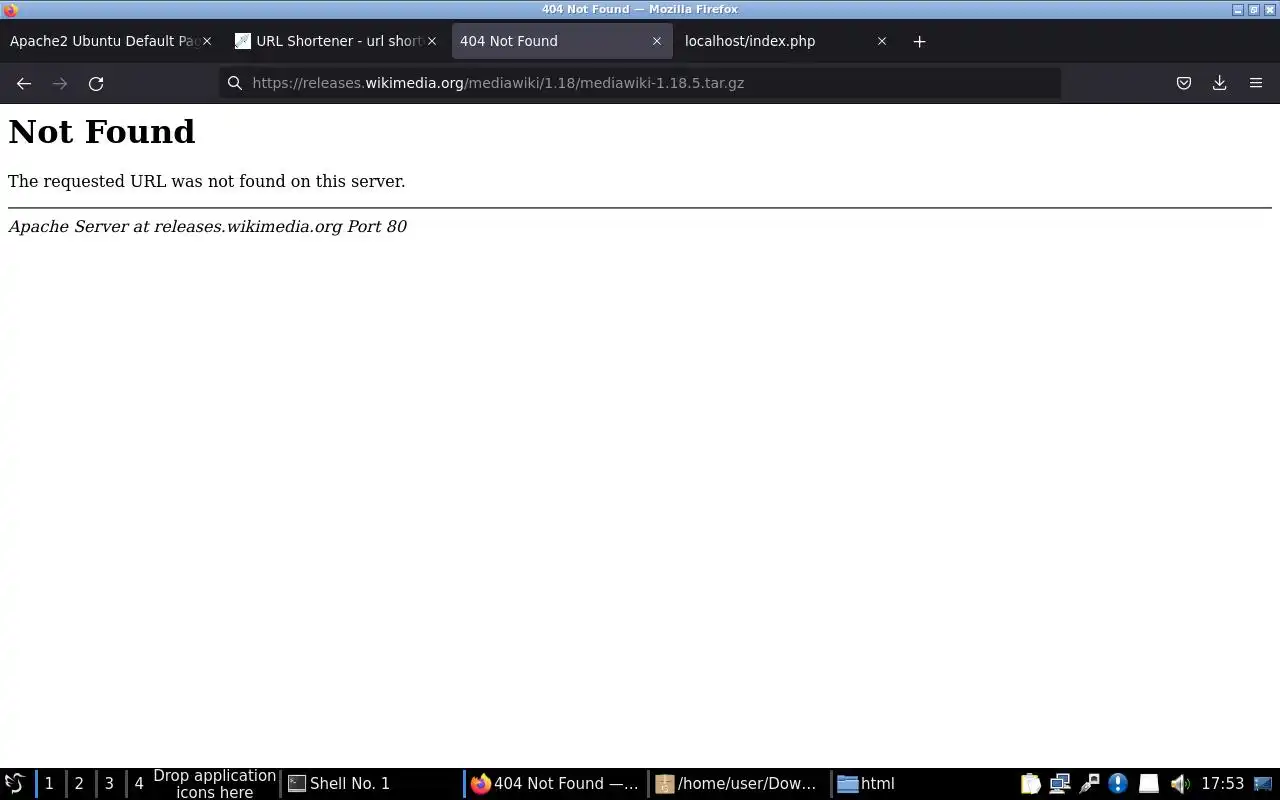Click the blue notification alert tray icon
This screenshot has width=1280, height=800.
(x=1118, y=784)
